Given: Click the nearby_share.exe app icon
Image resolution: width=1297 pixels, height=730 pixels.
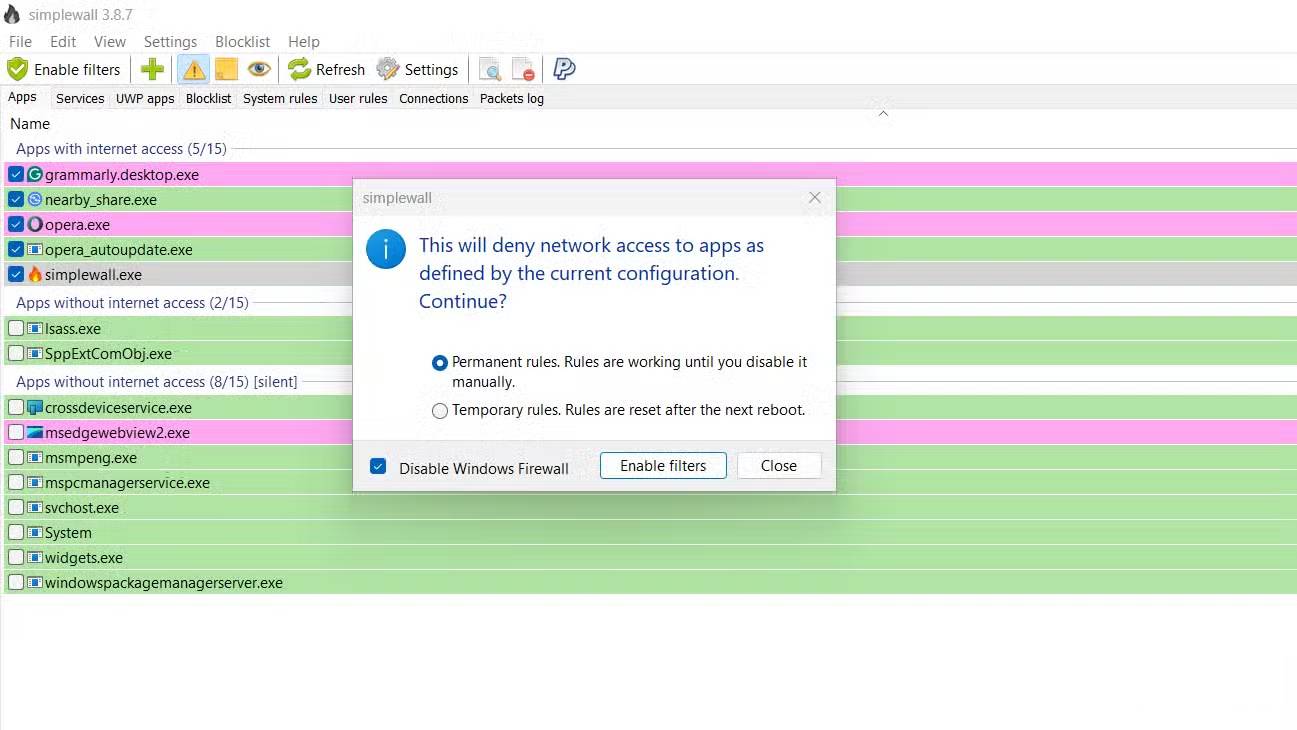Looking at the screenshot, I should pos(35,199).
